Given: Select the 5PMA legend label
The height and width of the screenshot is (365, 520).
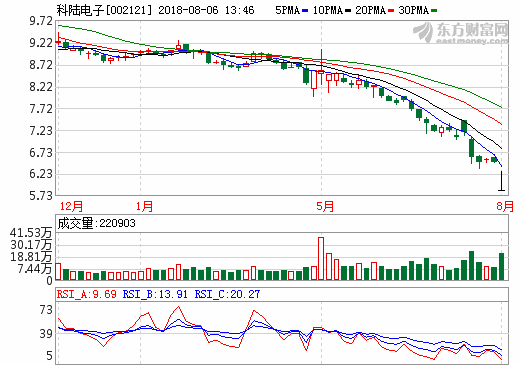Looking at the screenshot, I should click(x=287, y=10).
